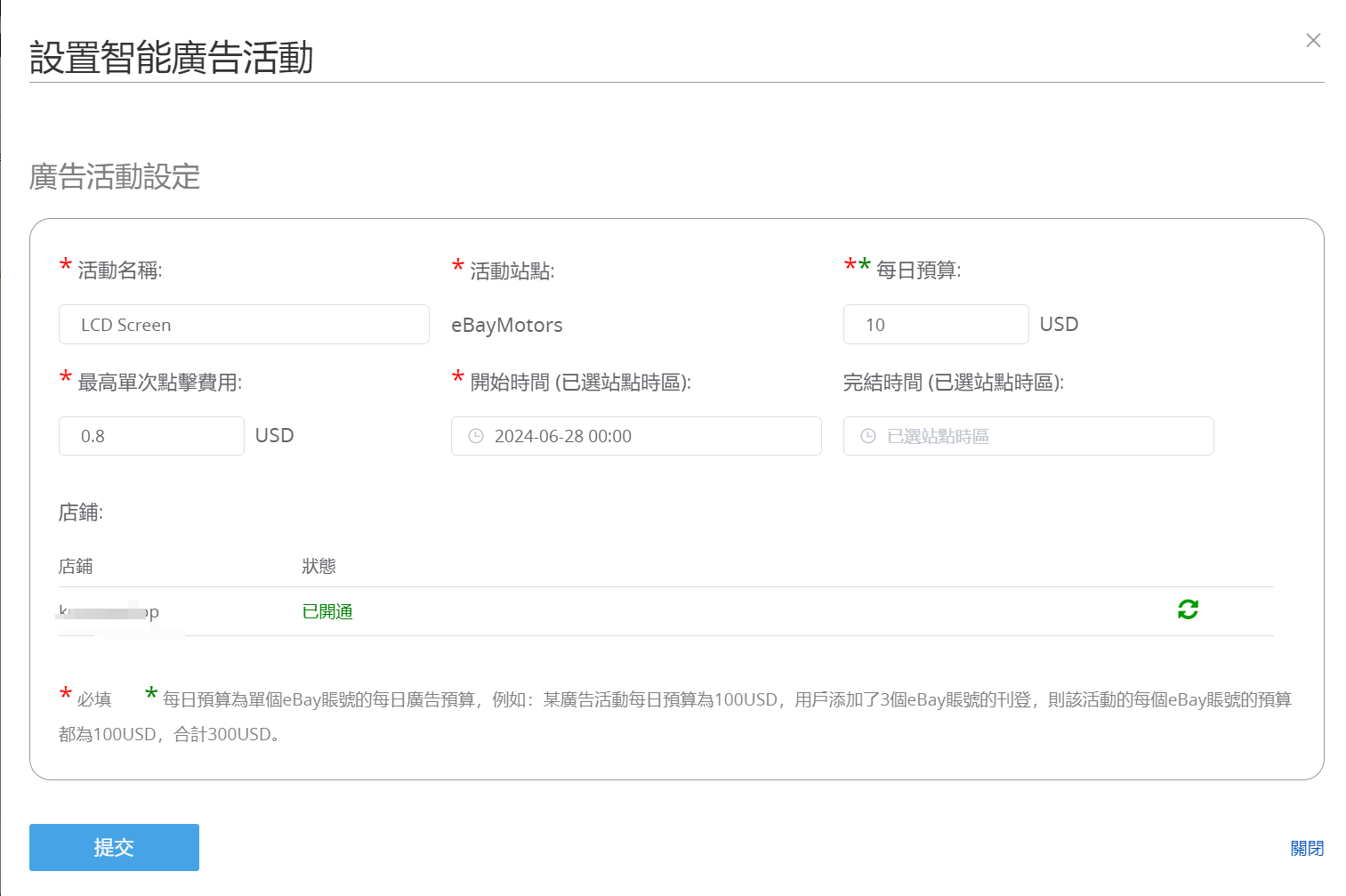Click USD unit beside daily budget
The image size is (1346, 896).
pos(1059,324)
